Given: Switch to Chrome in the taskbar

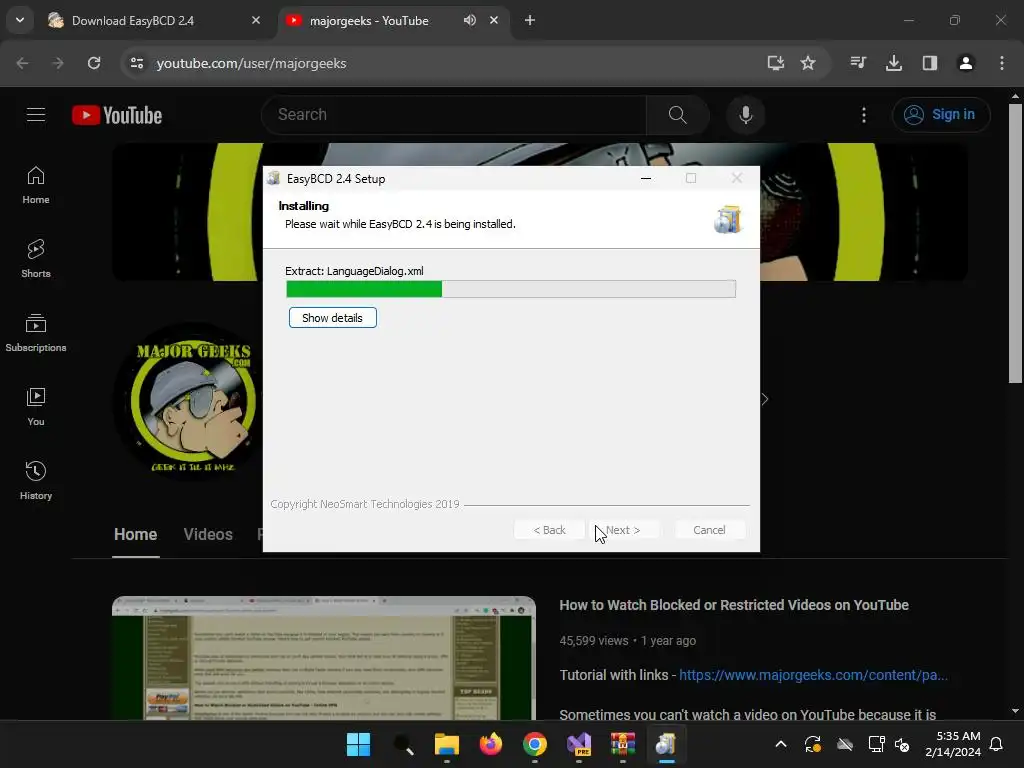Looking at the screenshot, I should [x=535, y=744].
